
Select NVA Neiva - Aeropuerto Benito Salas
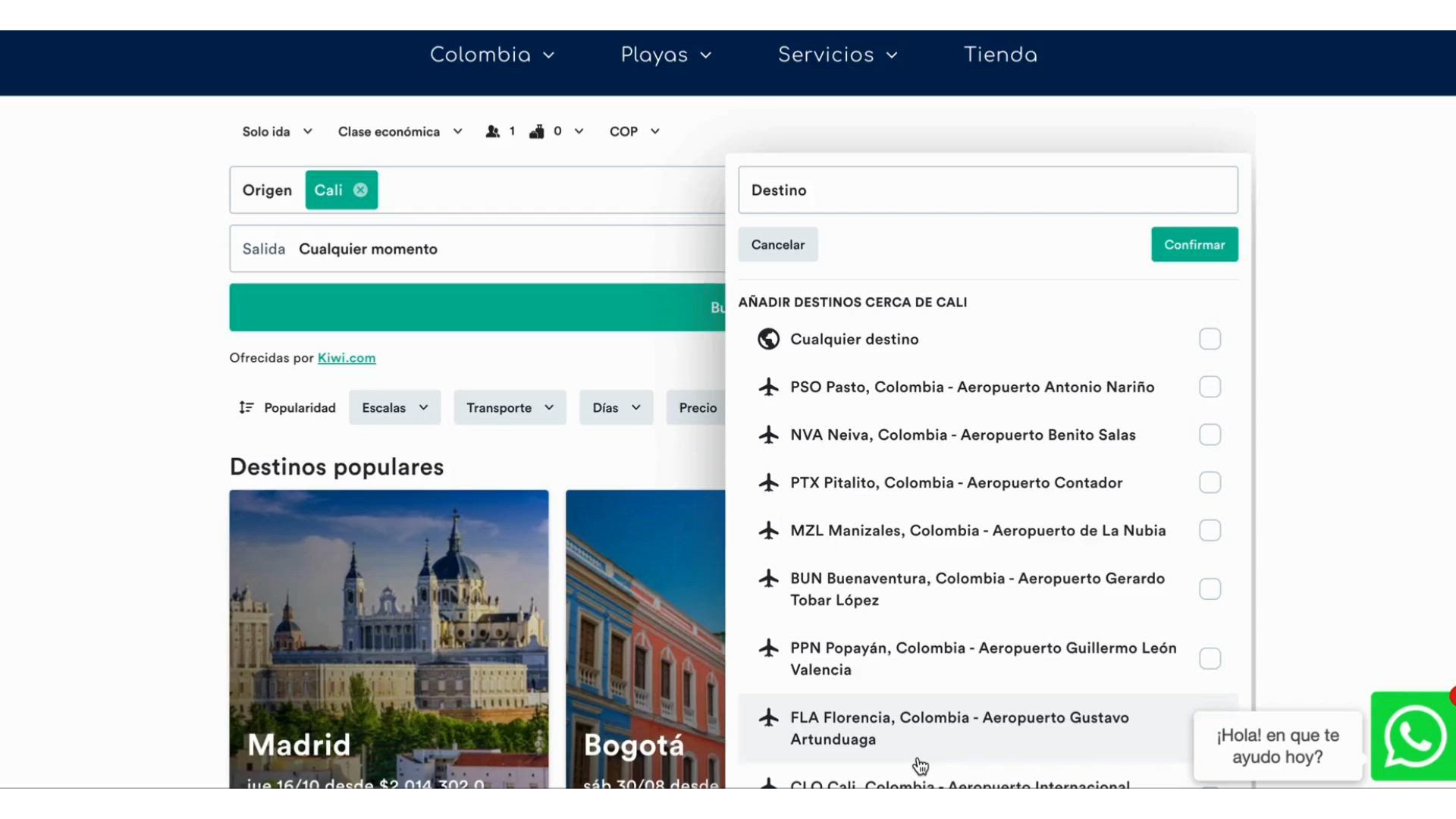988,435
